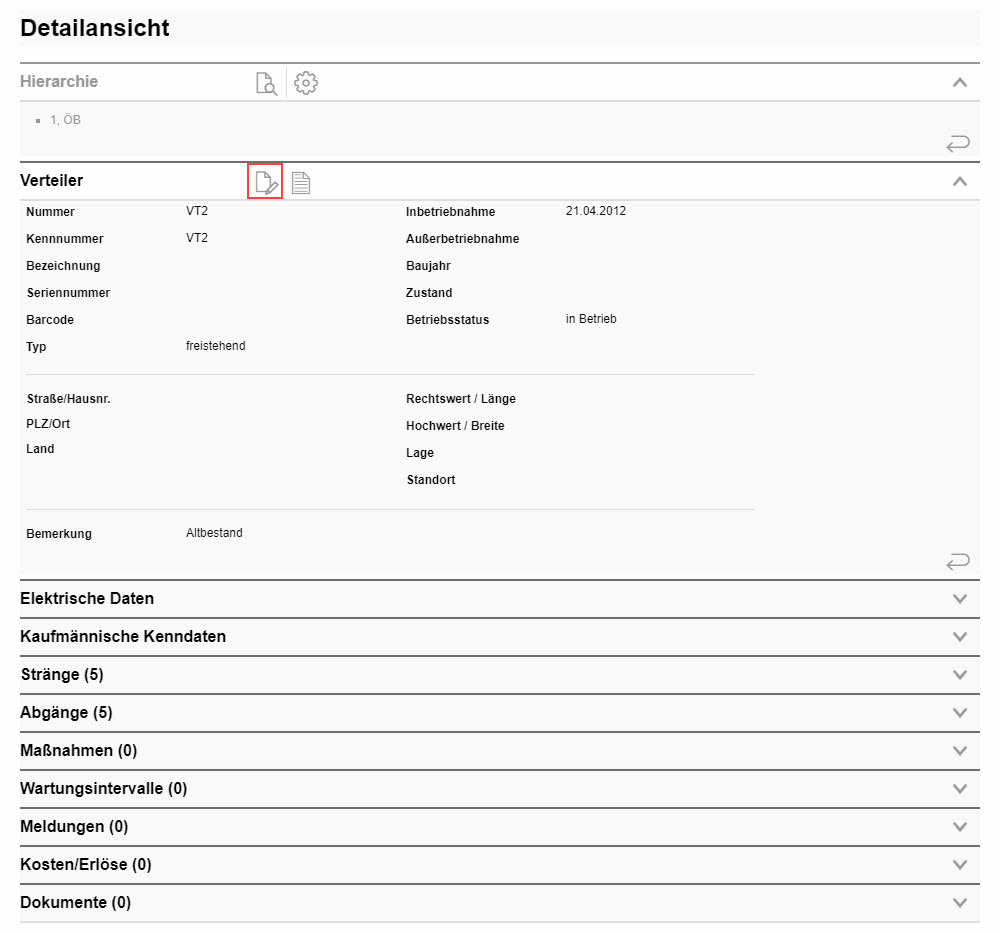Collapse the Hierarchie section chevron
1000x933 pixels.
960,82
